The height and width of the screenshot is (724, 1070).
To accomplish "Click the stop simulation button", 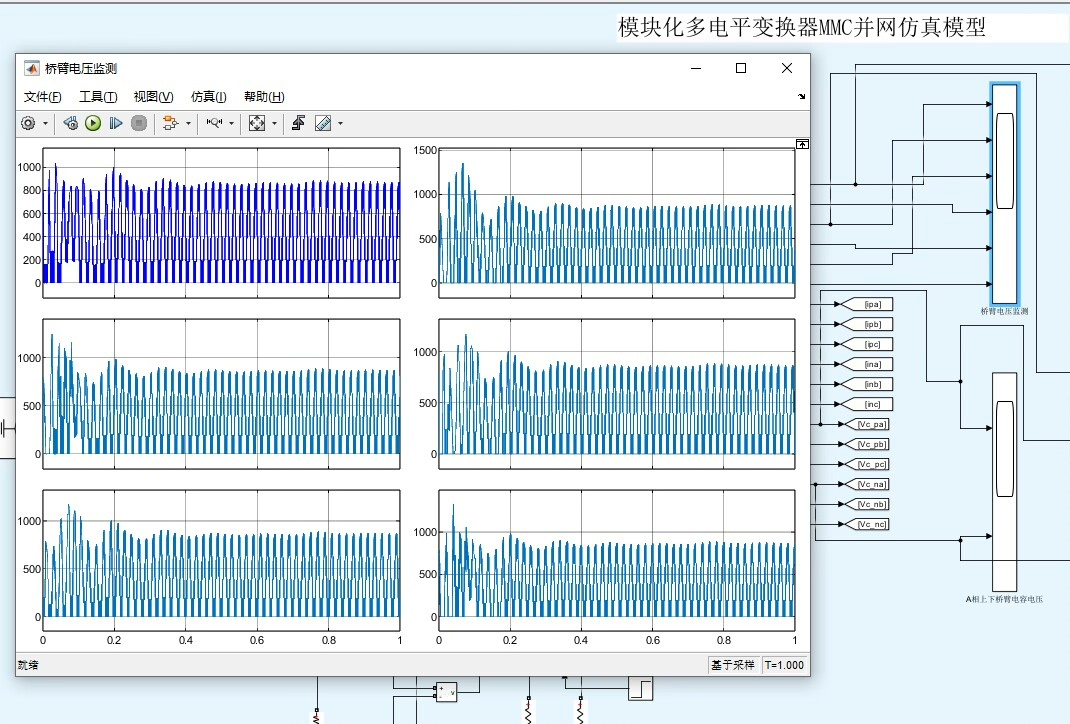I will pos(139,124).
